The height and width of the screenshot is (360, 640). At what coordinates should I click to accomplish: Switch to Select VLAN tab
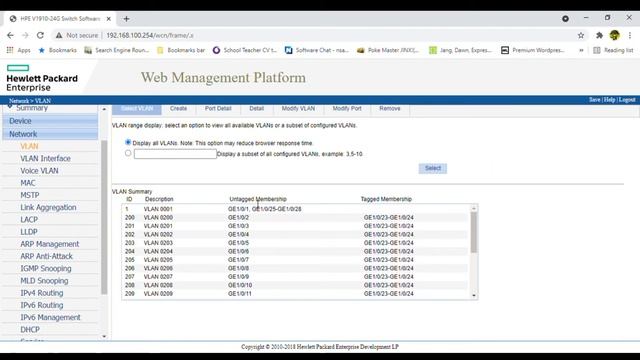click(x=137, y=109)
